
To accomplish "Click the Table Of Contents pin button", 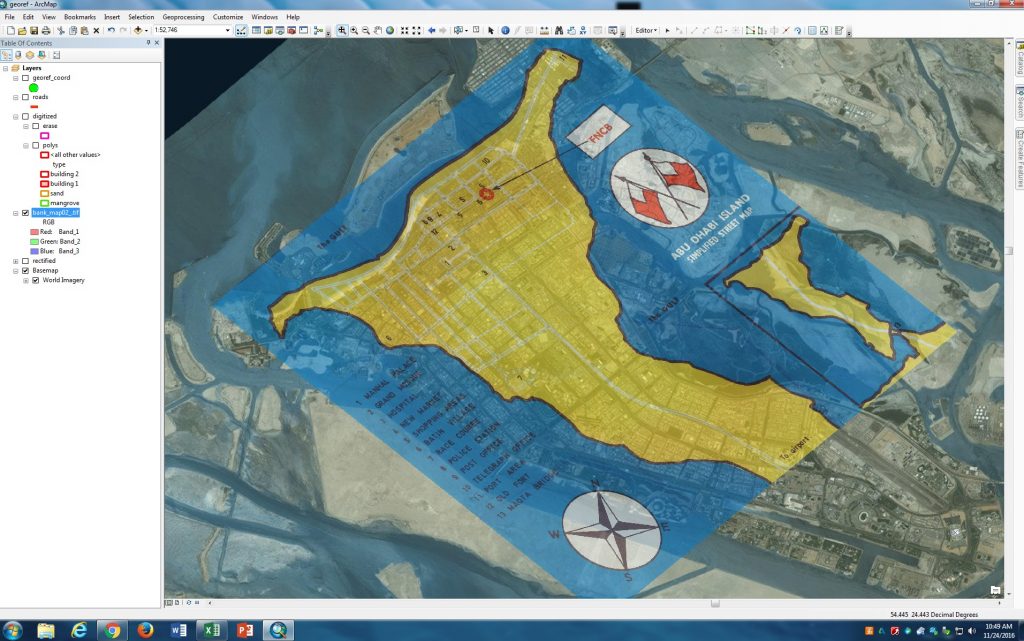I will tap(150, 43).
